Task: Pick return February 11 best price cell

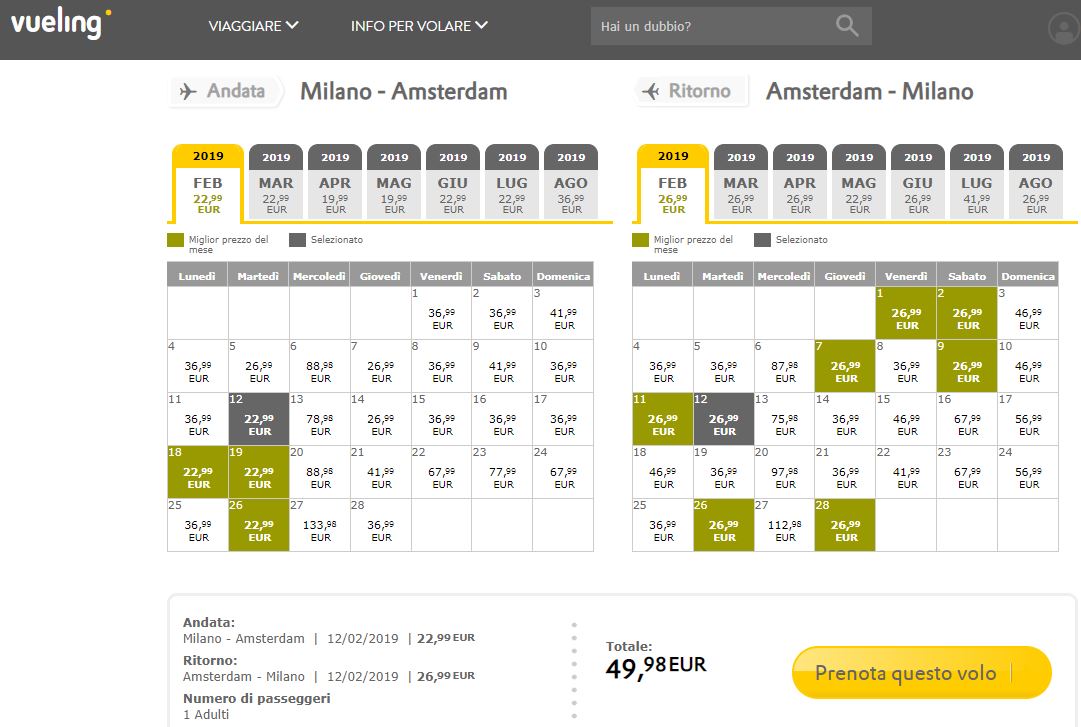Action: click(x=663, y=419)
